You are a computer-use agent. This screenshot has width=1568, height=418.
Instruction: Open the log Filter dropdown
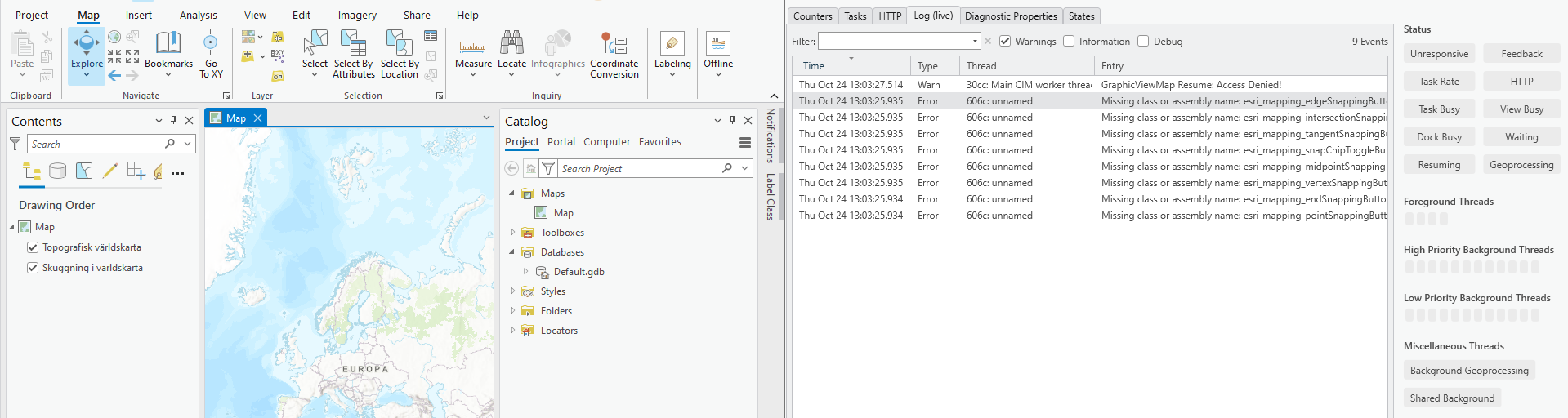coord(975,42)
